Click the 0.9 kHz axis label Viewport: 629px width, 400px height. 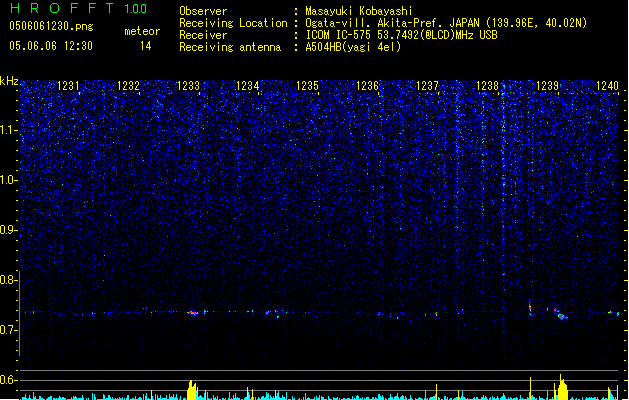9,230
